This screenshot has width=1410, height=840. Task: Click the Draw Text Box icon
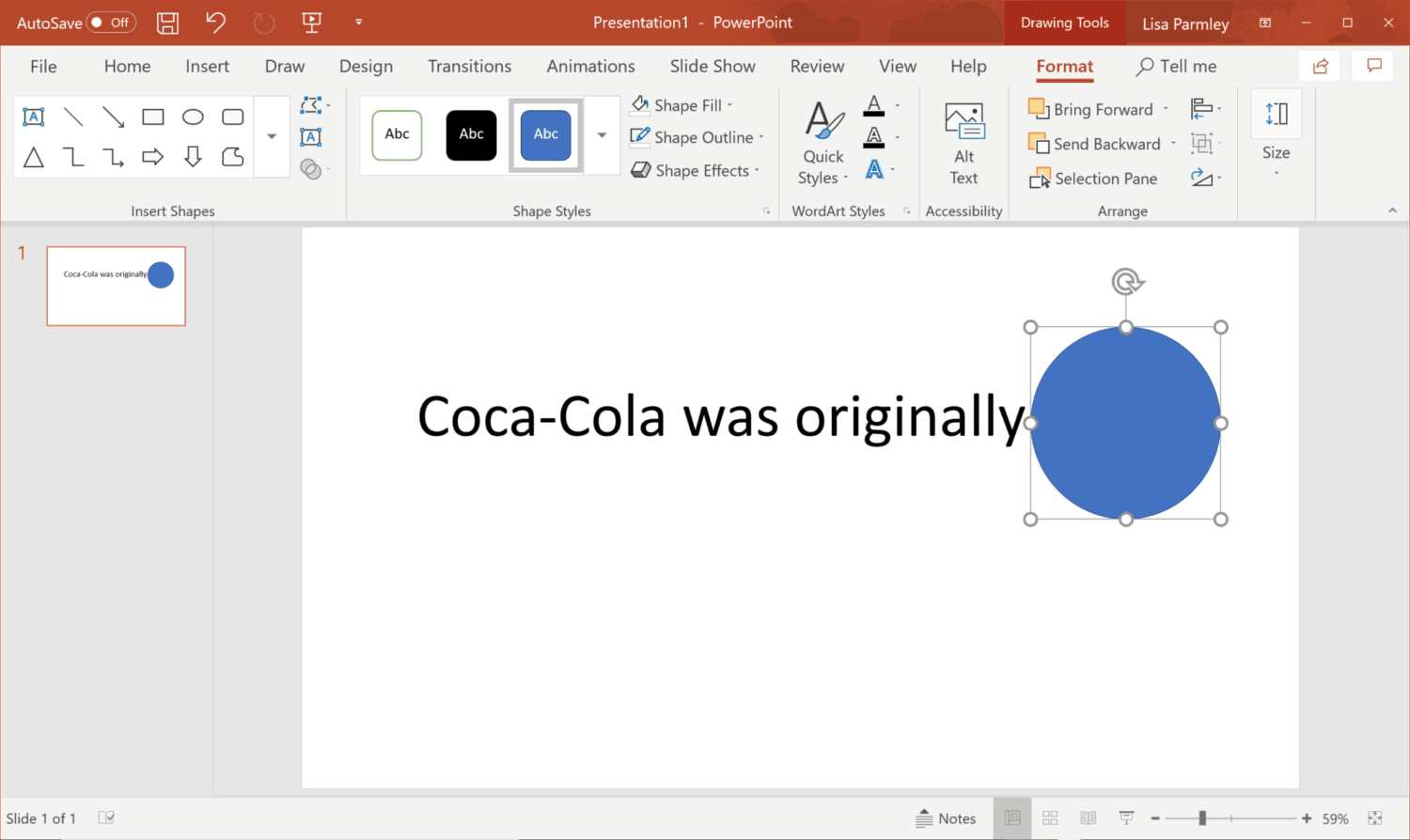(310, 137)
